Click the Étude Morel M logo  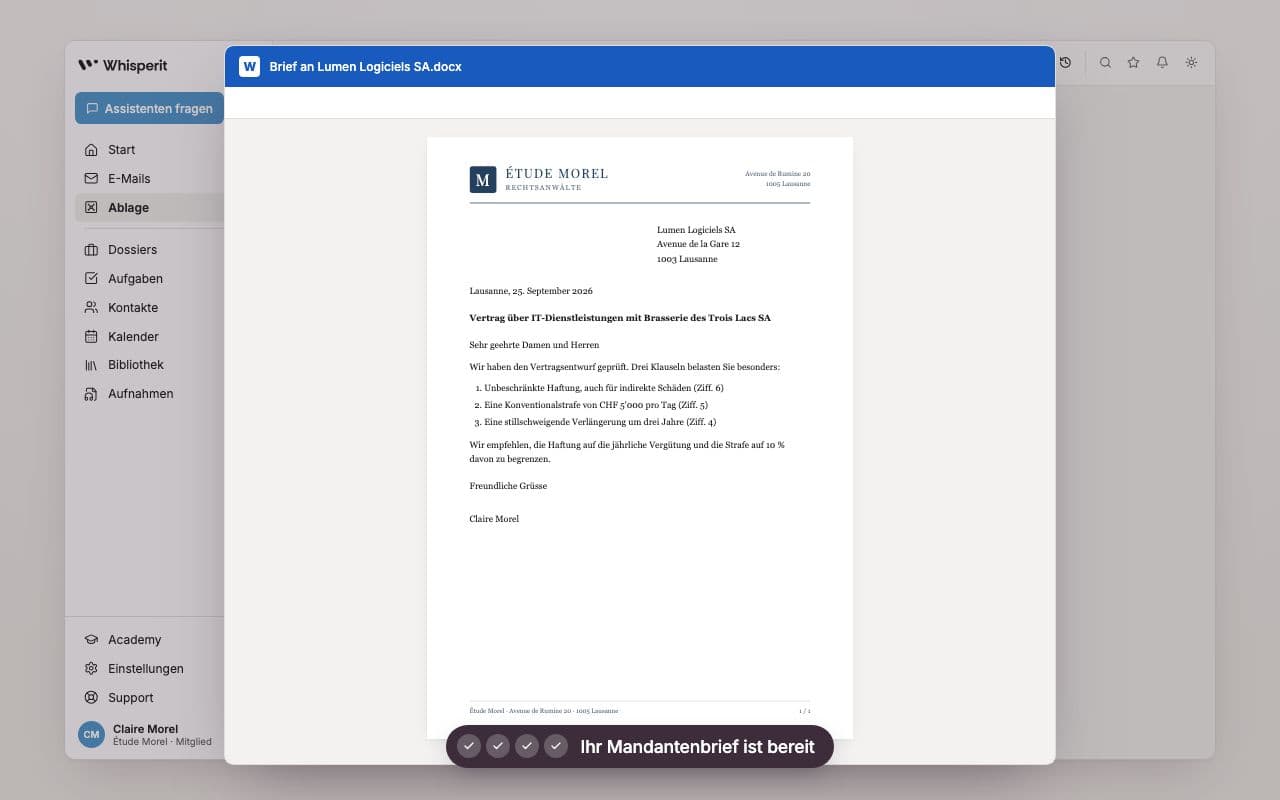tap(483, 180)
